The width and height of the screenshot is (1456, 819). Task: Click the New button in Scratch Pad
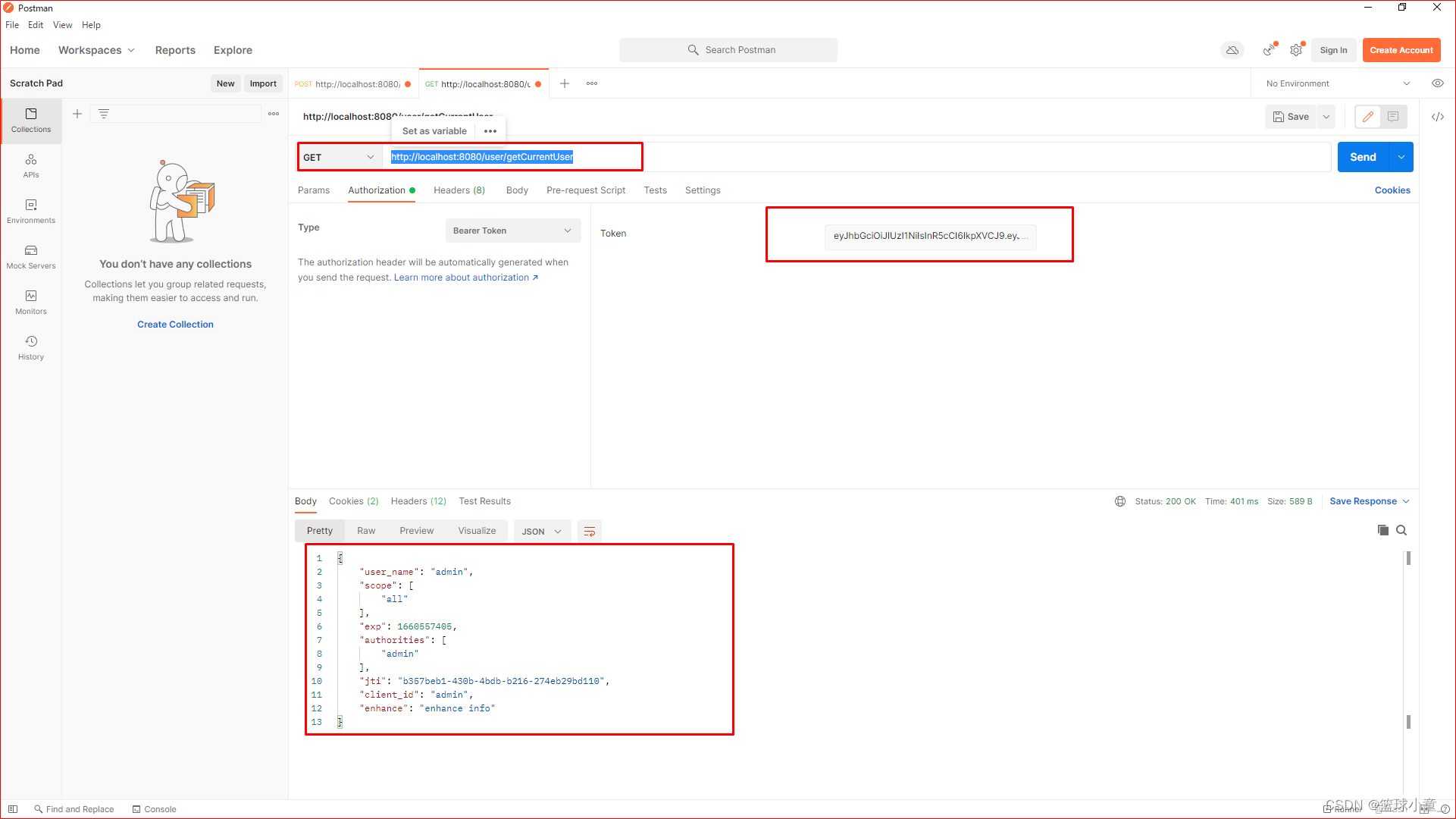point(225,83)
